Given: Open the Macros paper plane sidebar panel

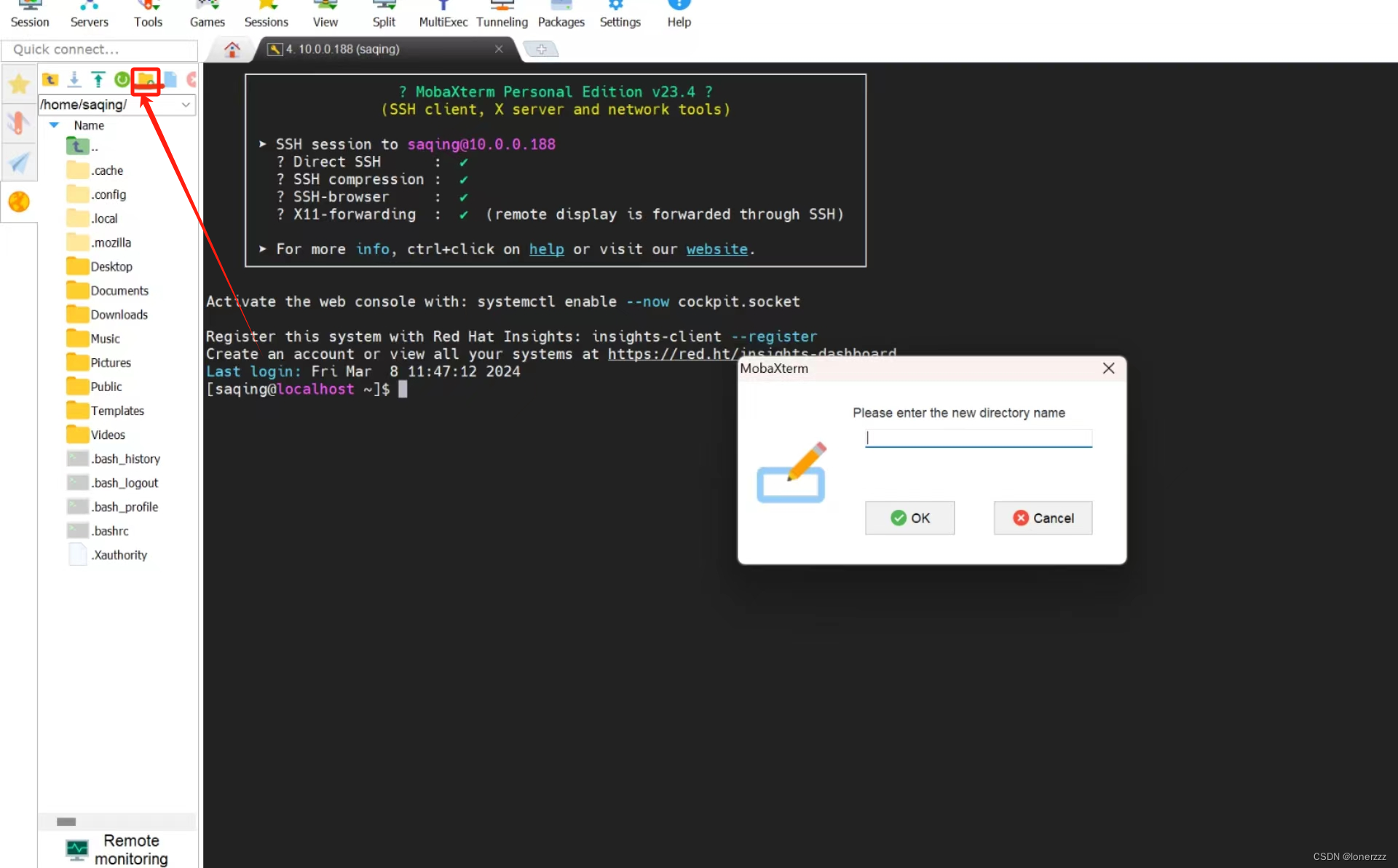Looking at the screenshot, I should (x=19, y=163).
